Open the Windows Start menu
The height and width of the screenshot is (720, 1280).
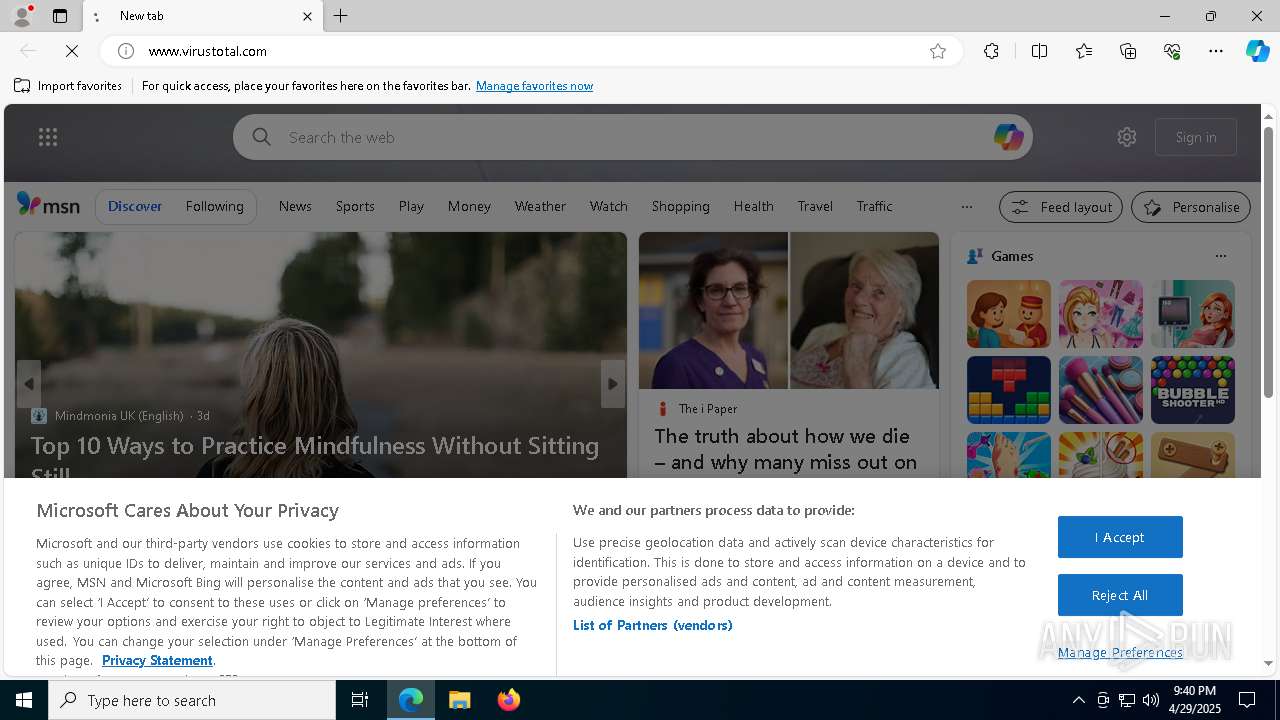(x=24, y=700)
